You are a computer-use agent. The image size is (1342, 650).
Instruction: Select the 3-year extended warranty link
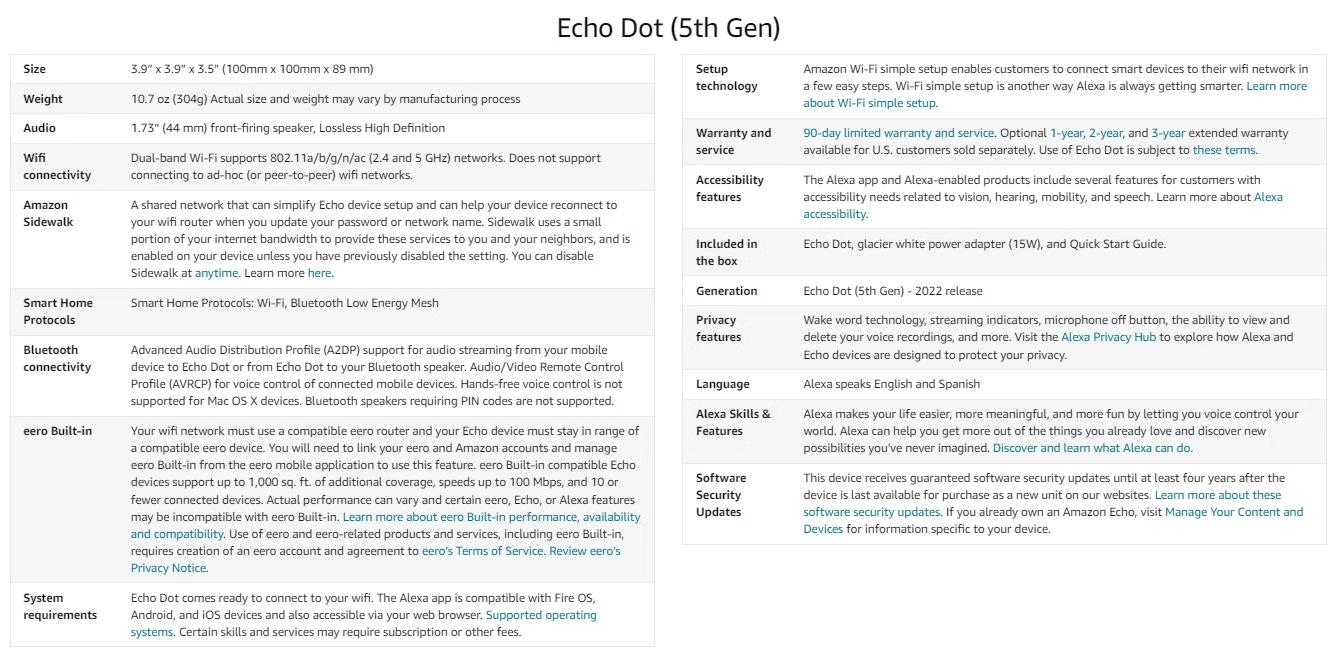[1167, 133]
